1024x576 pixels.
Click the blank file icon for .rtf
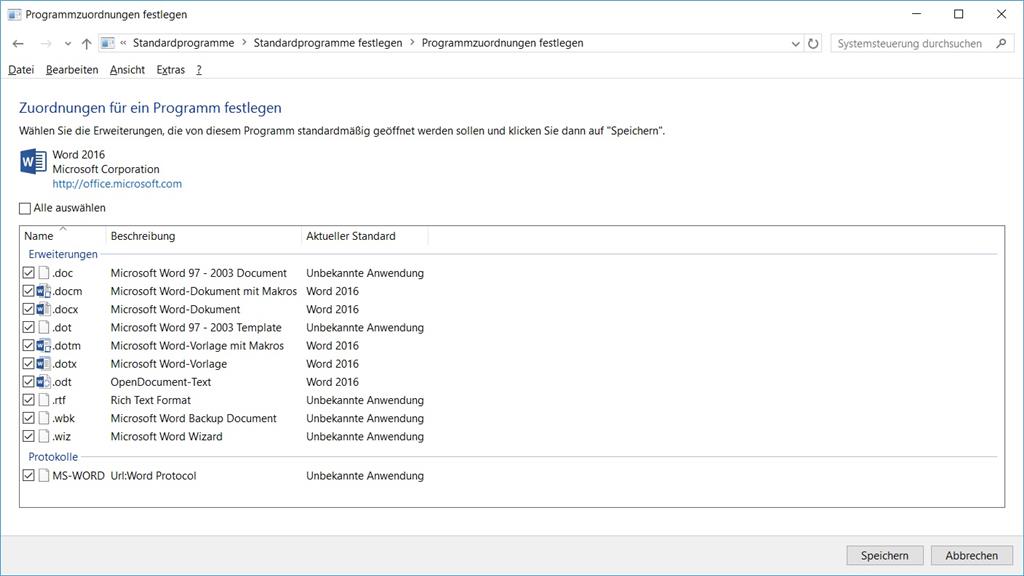[x=44, y=400]
